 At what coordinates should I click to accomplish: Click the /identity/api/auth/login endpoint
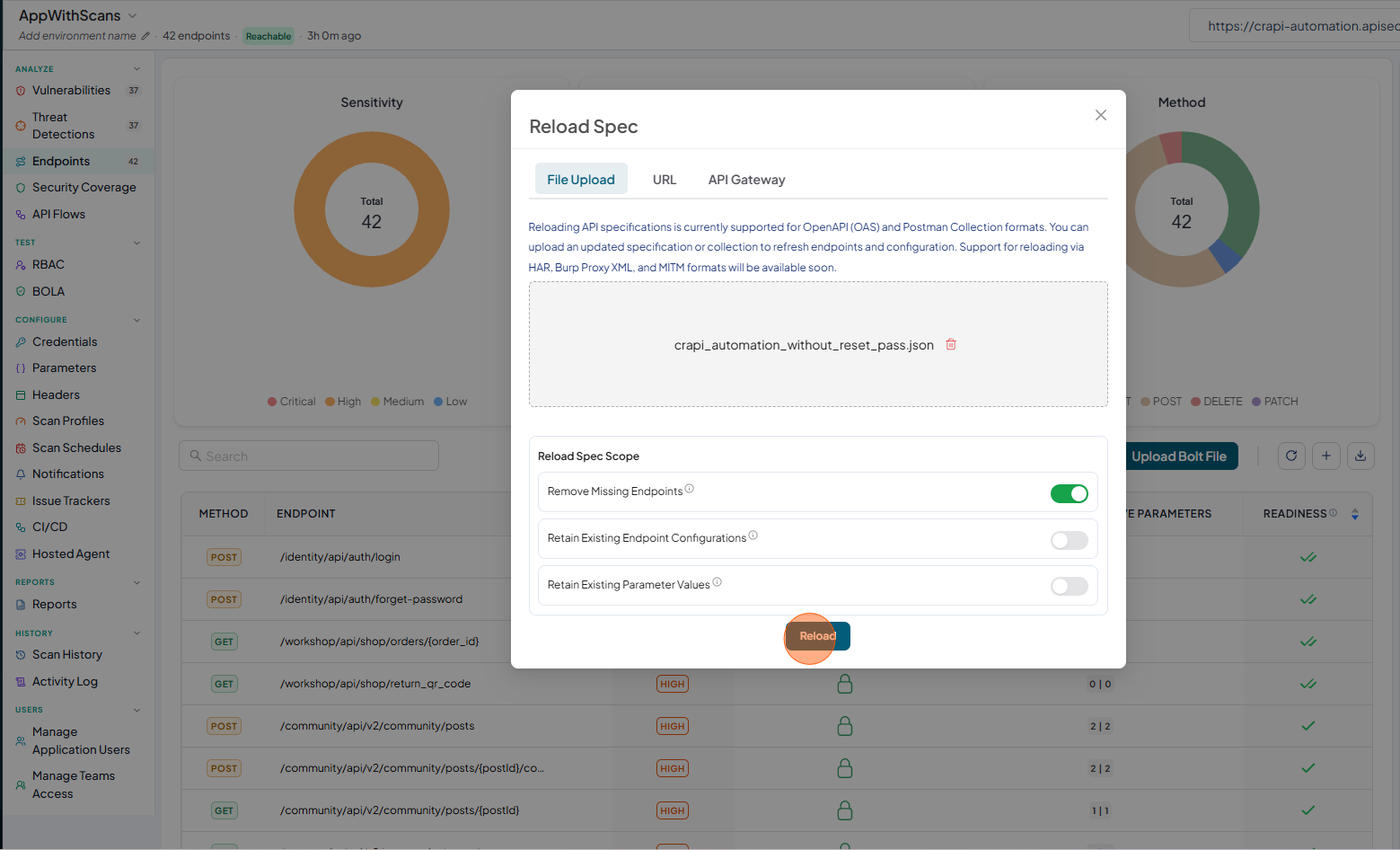point(340,557)
